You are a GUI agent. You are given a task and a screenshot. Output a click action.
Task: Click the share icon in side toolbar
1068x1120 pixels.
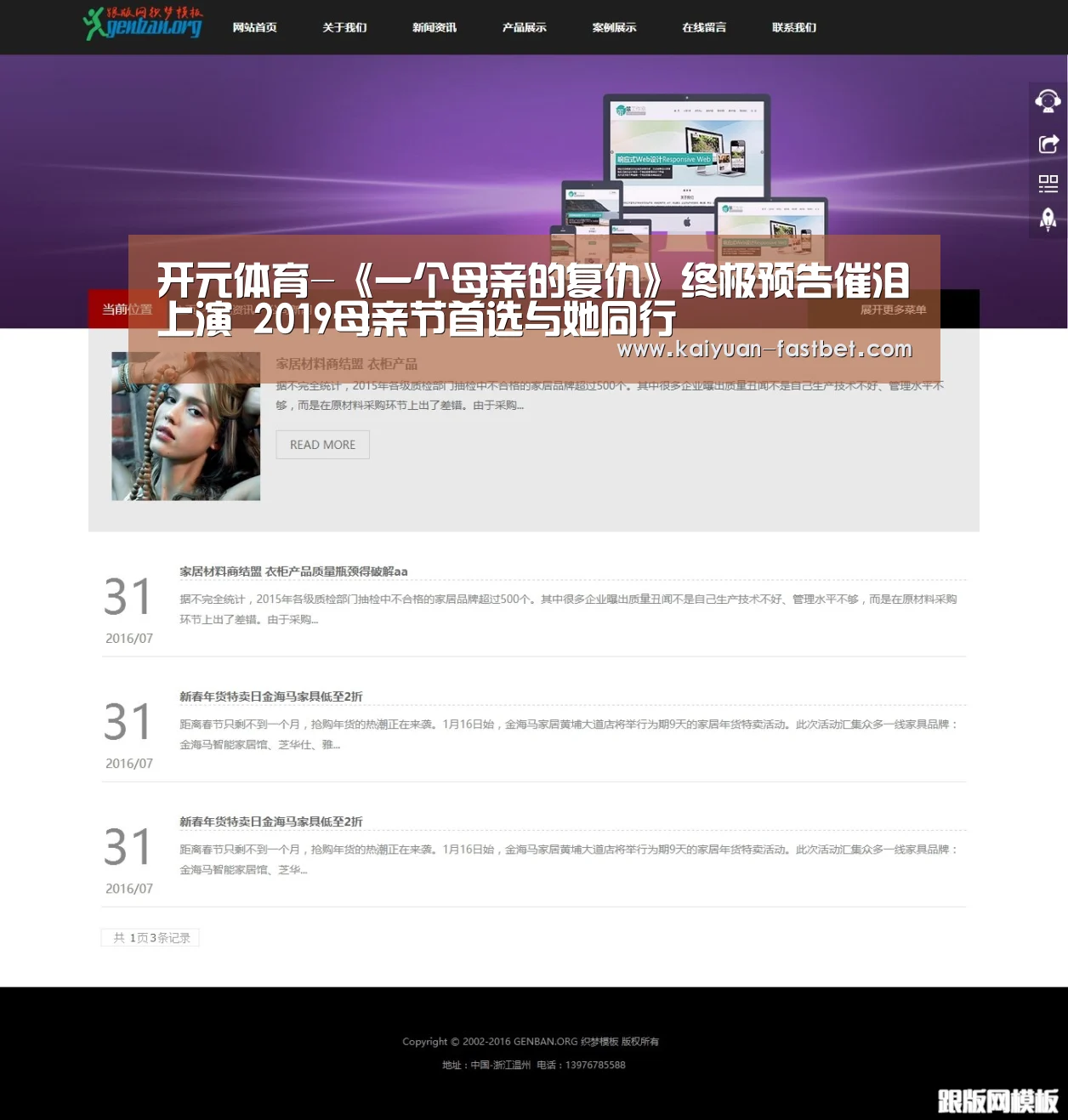[1048, 144]
